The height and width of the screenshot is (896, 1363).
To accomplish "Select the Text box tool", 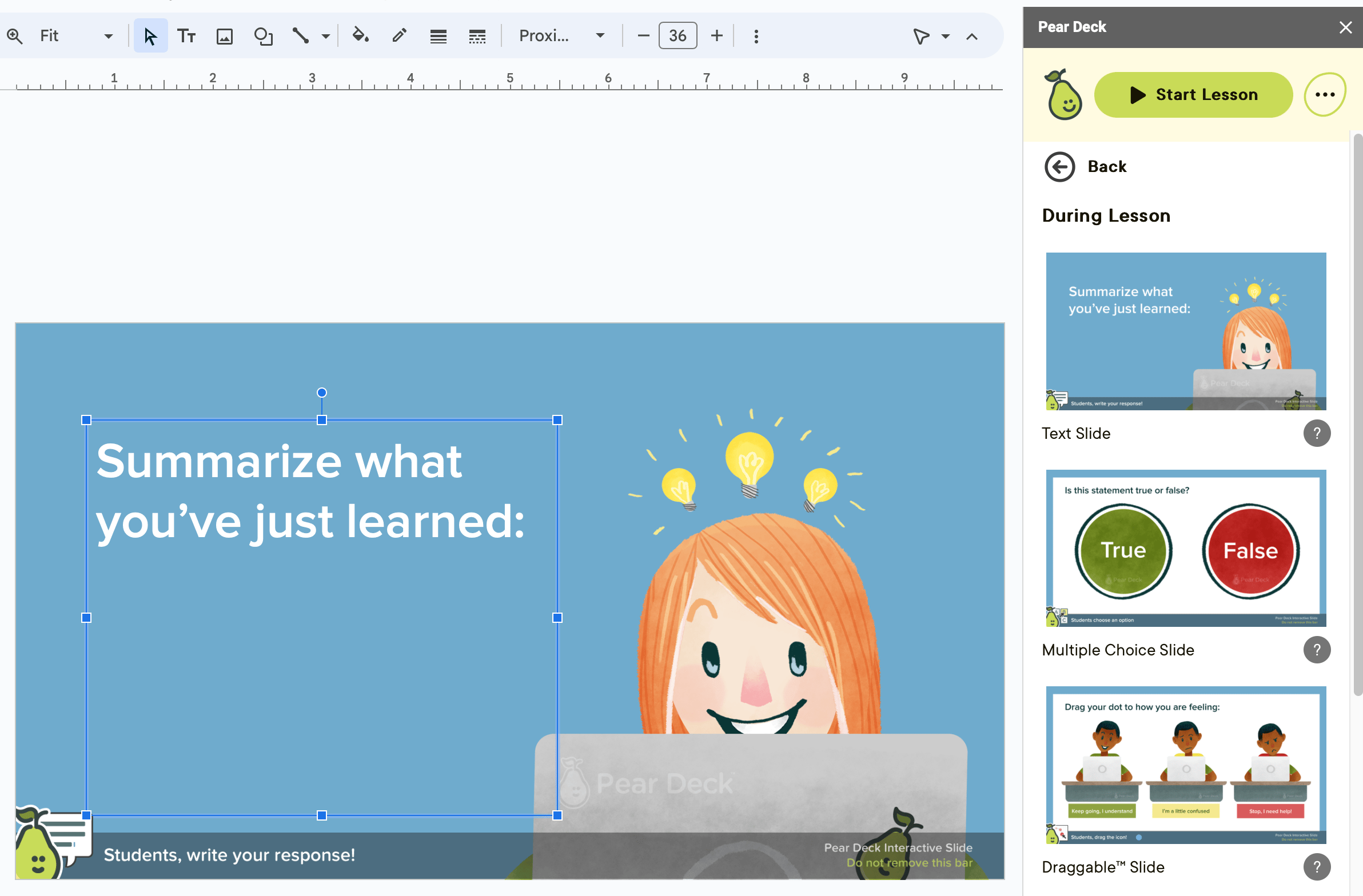I will 186,36.
